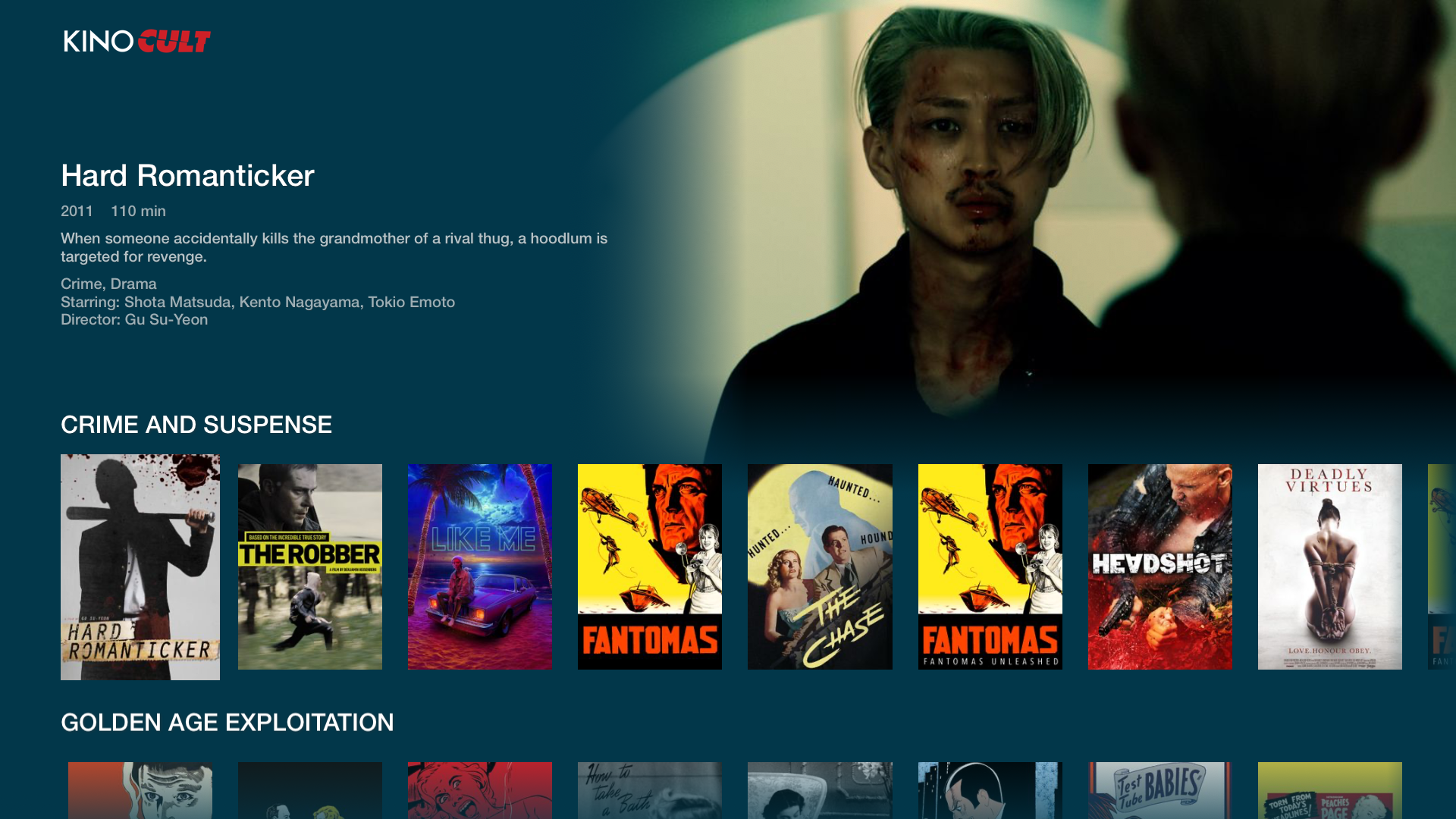Select the Hard Romanticker poster
The image size is (1456, 819).
140,566
